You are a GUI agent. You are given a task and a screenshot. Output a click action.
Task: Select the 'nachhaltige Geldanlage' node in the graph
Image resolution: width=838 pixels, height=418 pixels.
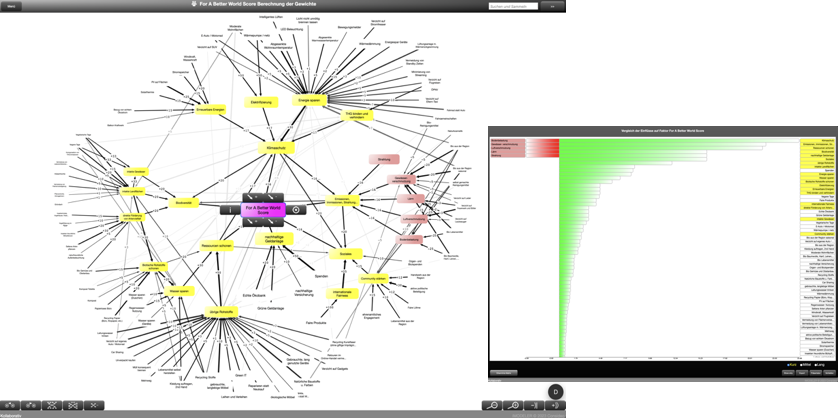pos(274,238)
